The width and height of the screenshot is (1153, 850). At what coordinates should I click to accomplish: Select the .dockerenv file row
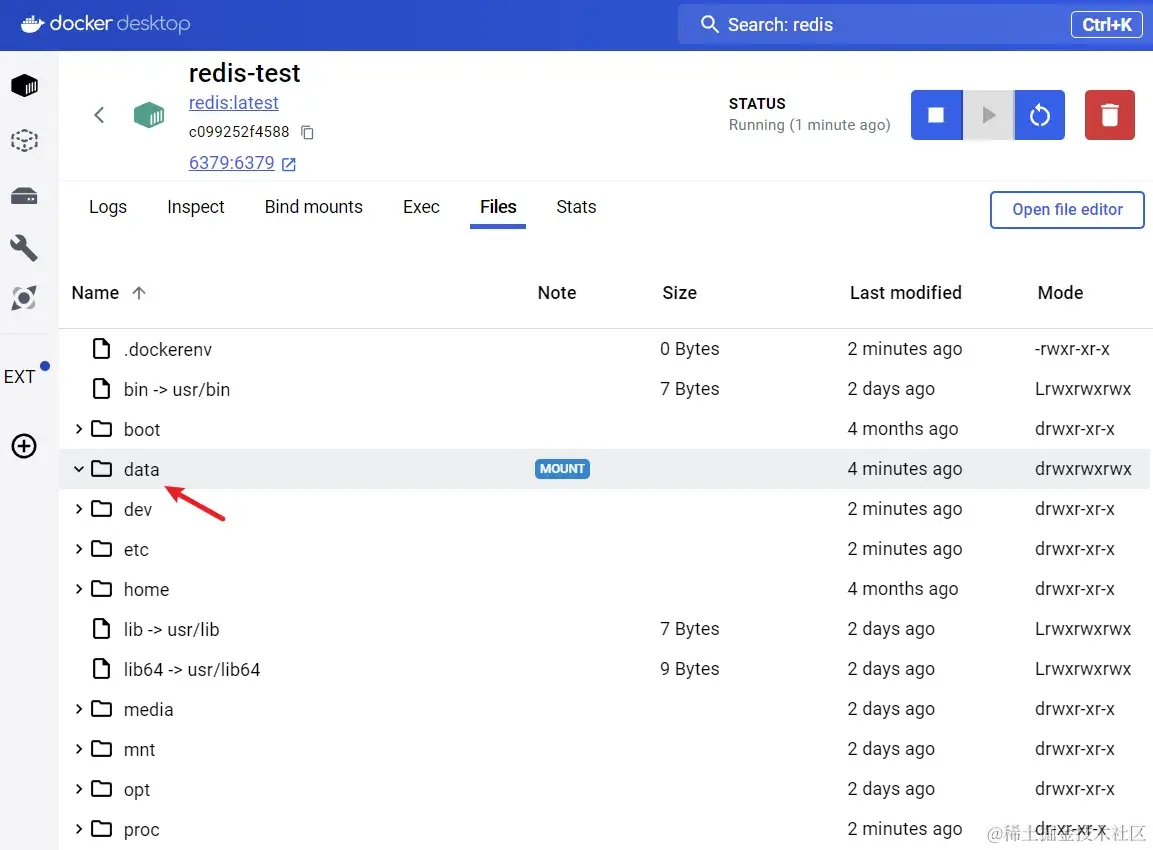pos(604,349)
